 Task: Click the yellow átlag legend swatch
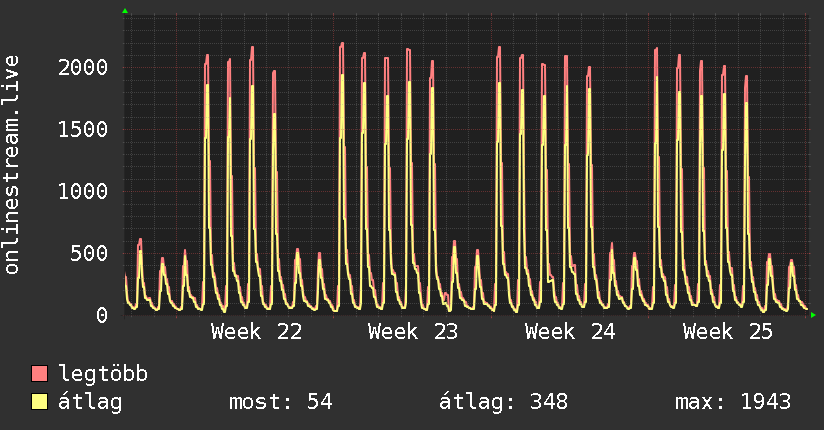pyautogui.click(x=39, y=401)
